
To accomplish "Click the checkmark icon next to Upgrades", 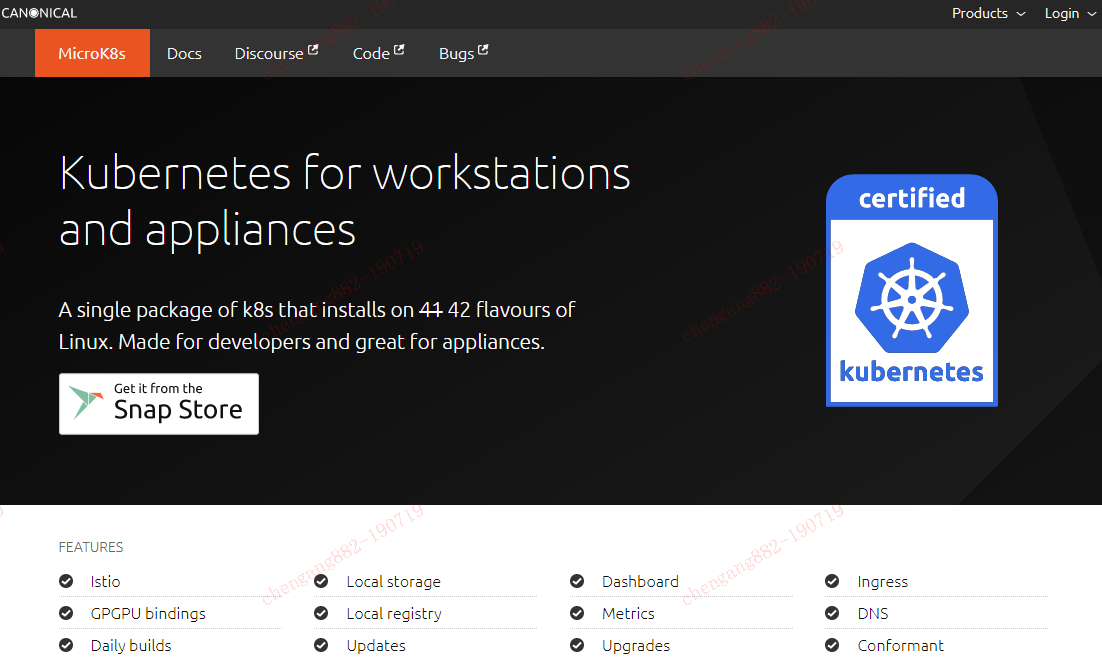I will click(577, 645).
